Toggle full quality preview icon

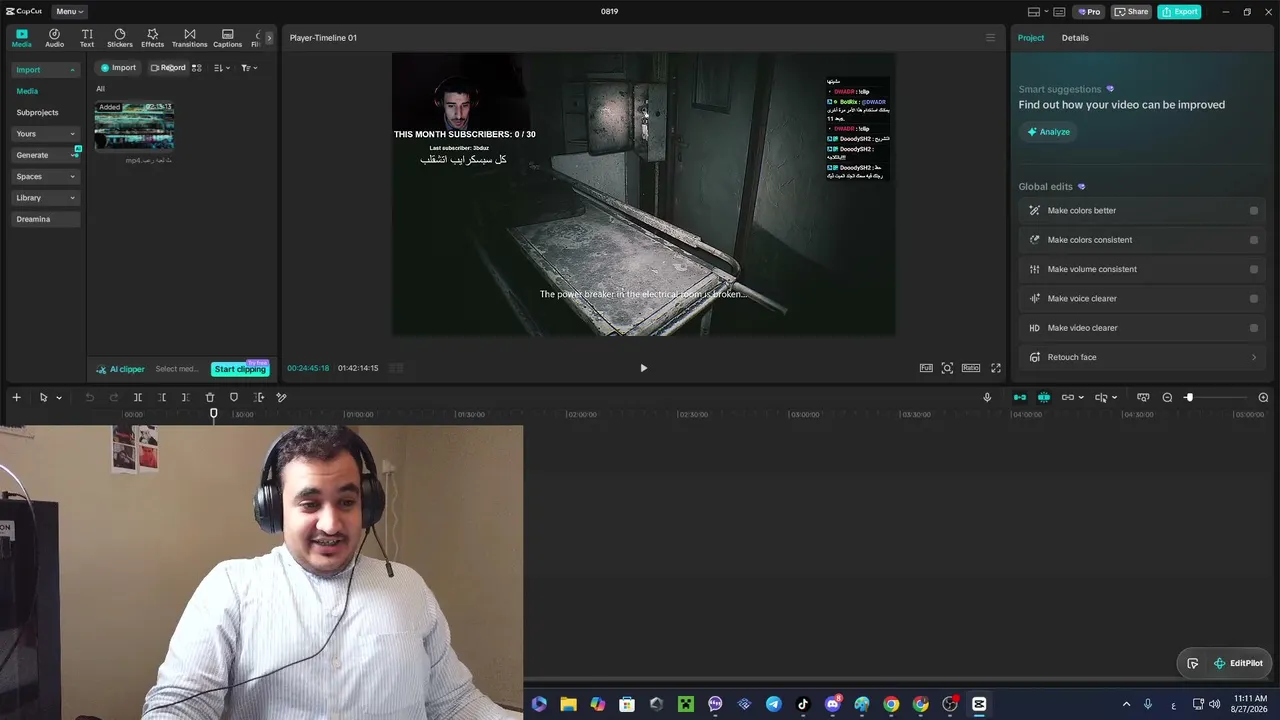click(926, 368)
